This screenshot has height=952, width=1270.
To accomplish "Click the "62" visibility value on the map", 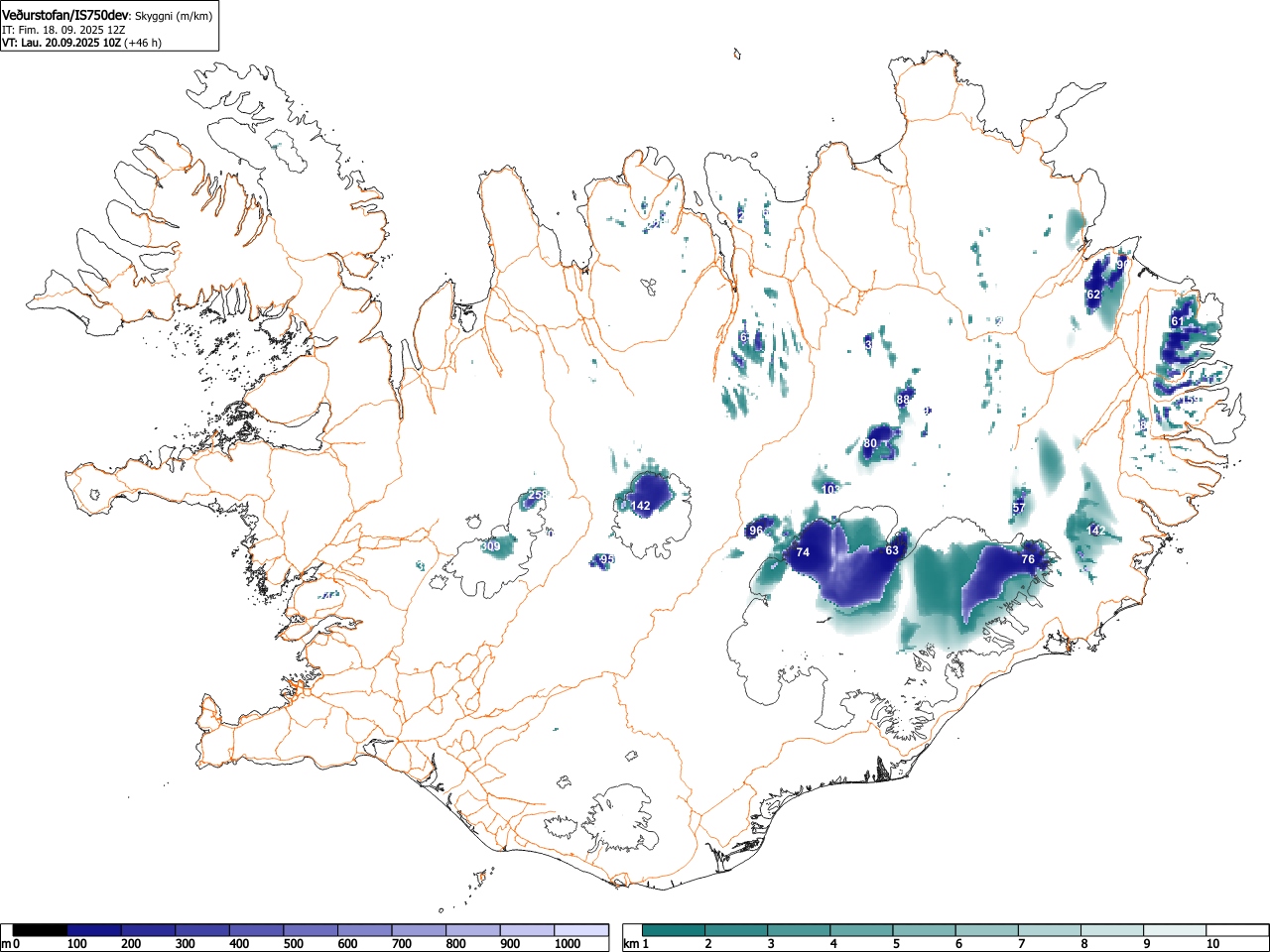I will [1093, 295].
